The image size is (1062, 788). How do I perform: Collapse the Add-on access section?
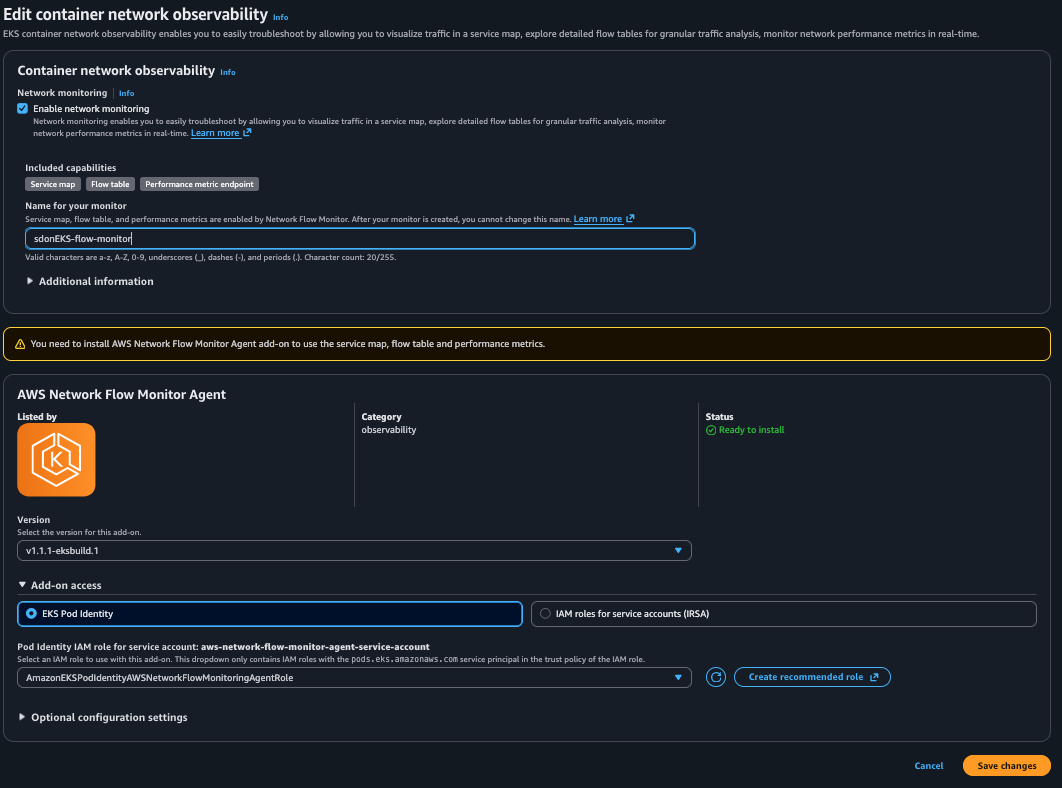point(60,585)
